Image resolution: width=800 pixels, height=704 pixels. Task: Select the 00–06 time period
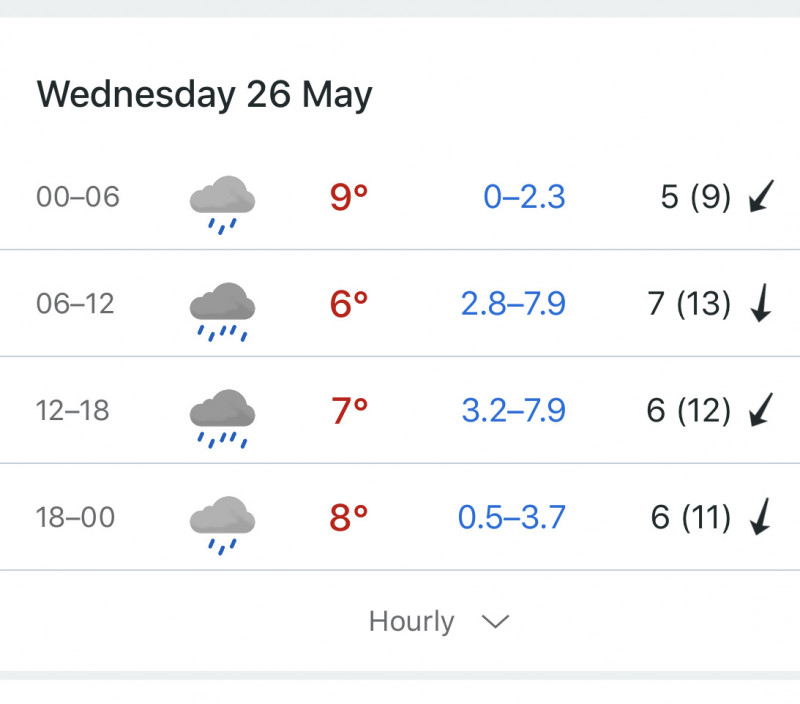click(78, 197)
